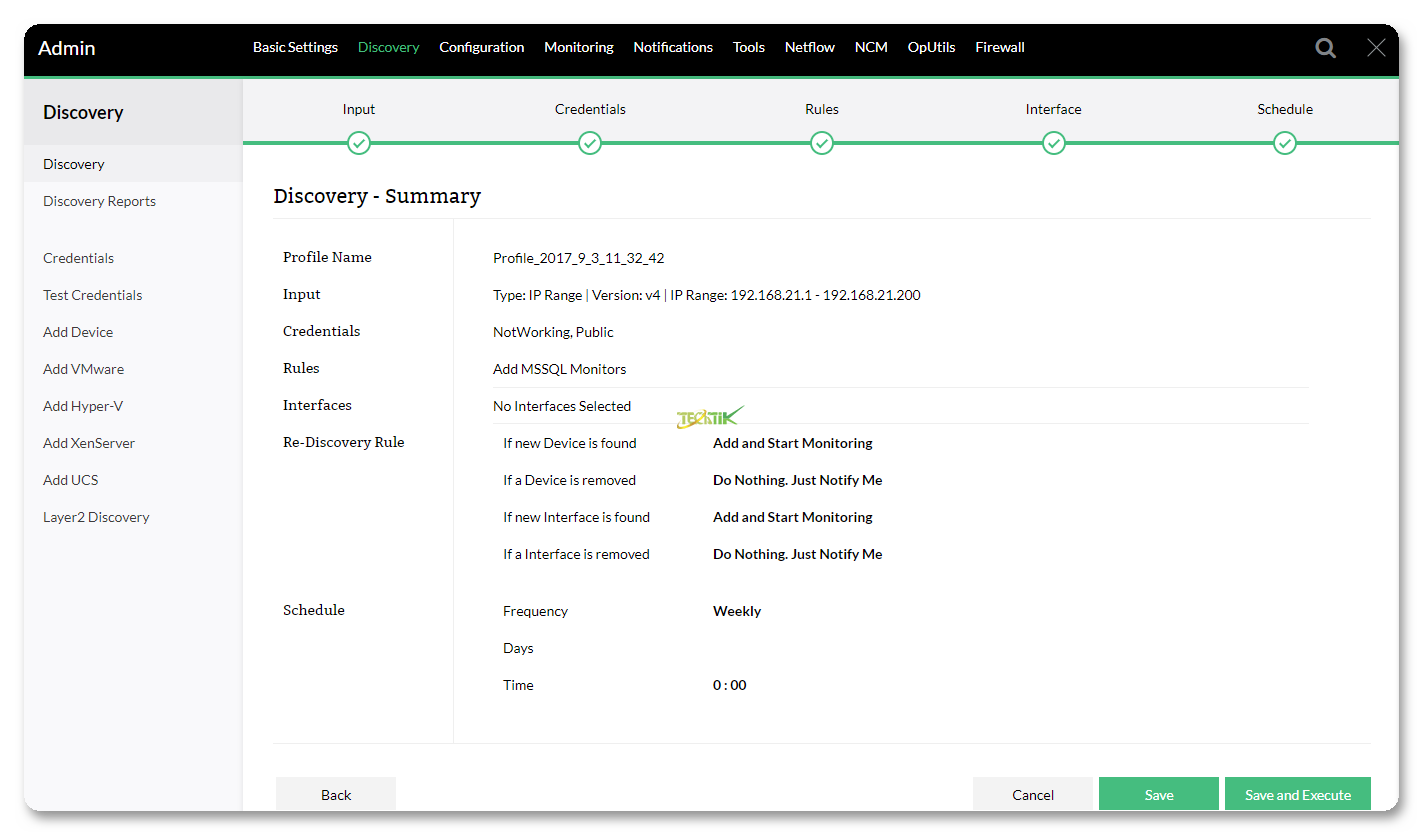The image size is (1423, 835).
Task: Open the Add Hyper-V sidebar entry
Action: [x=83, y=406]
